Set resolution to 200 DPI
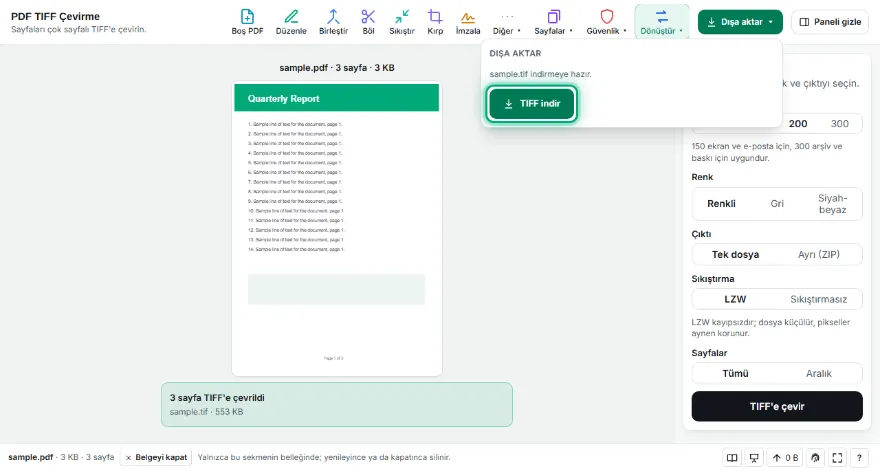 coord(798,124)
